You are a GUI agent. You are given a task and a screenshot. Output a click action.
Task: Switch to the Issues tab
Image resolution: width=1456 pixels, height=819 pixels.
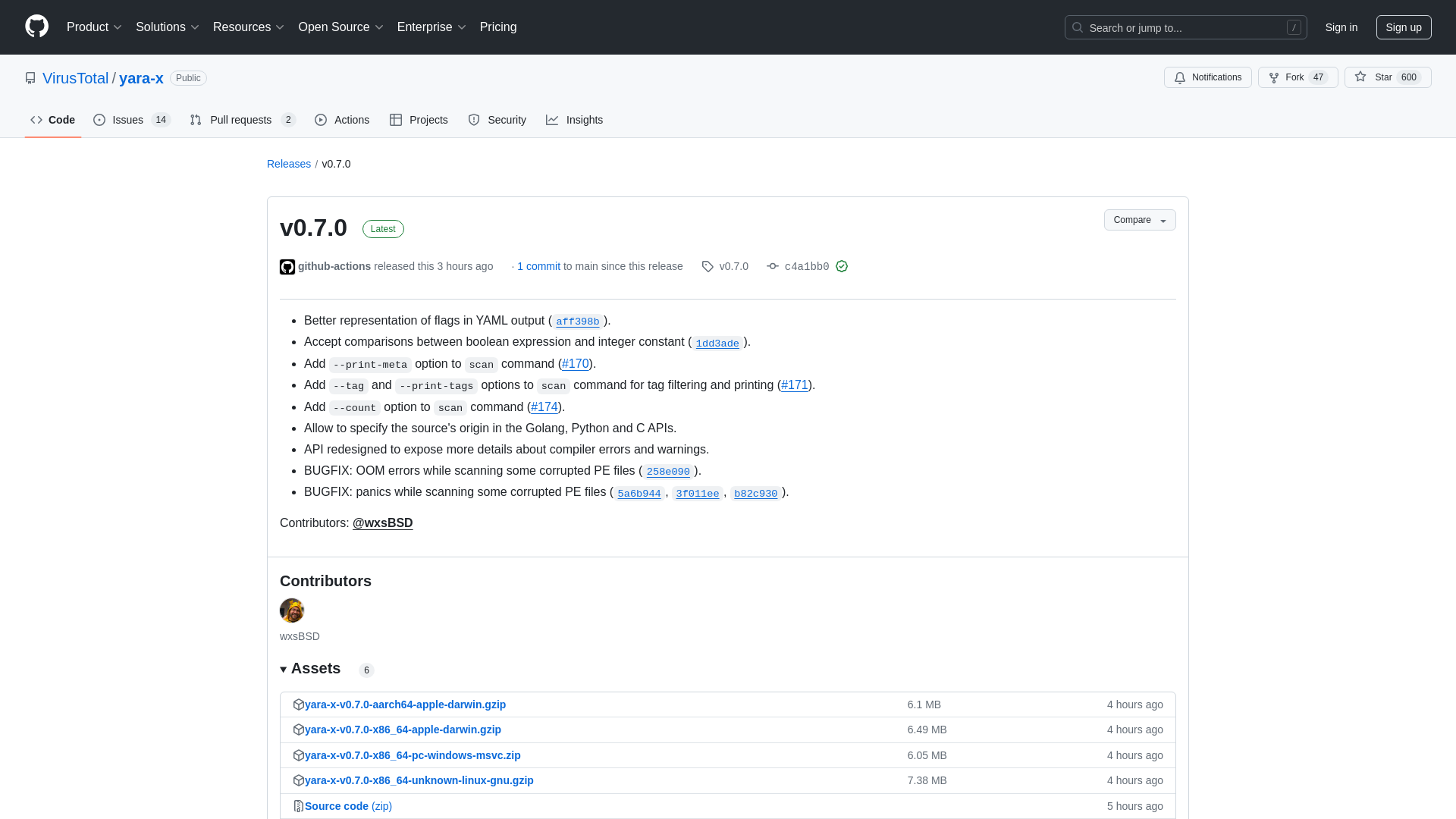[132, 120]
